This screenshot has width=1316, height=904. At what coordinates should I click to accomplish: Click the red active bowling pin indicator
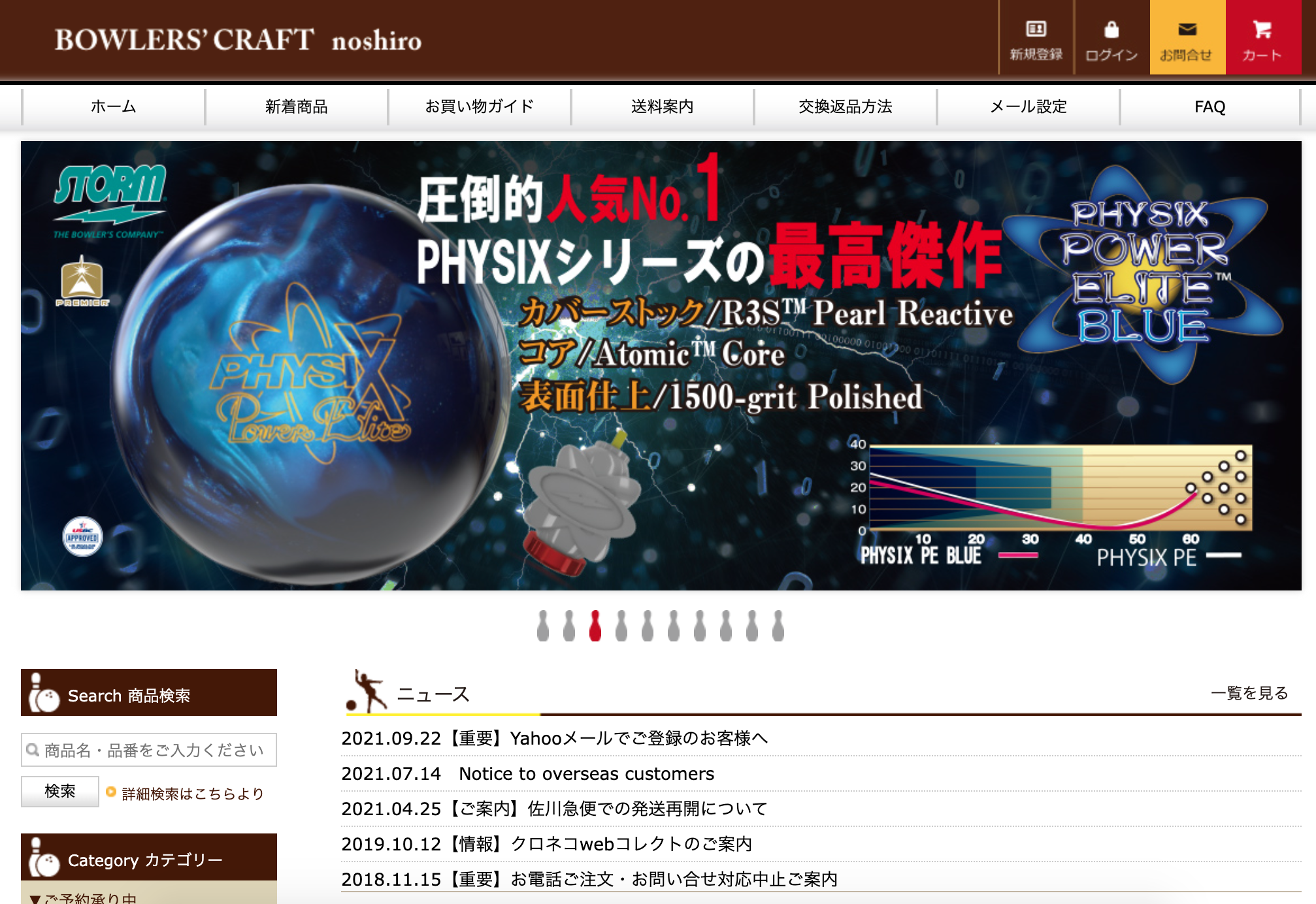(x=595, y=626)
